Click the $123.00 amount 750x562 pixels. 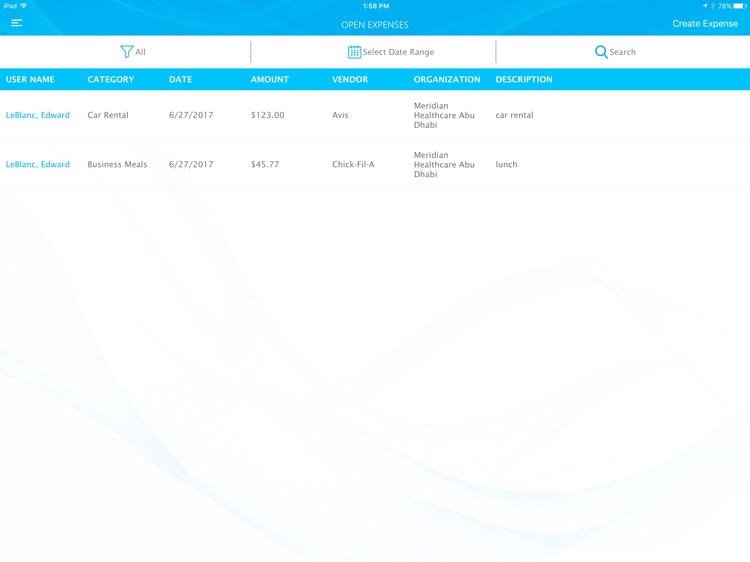(267, 115)
